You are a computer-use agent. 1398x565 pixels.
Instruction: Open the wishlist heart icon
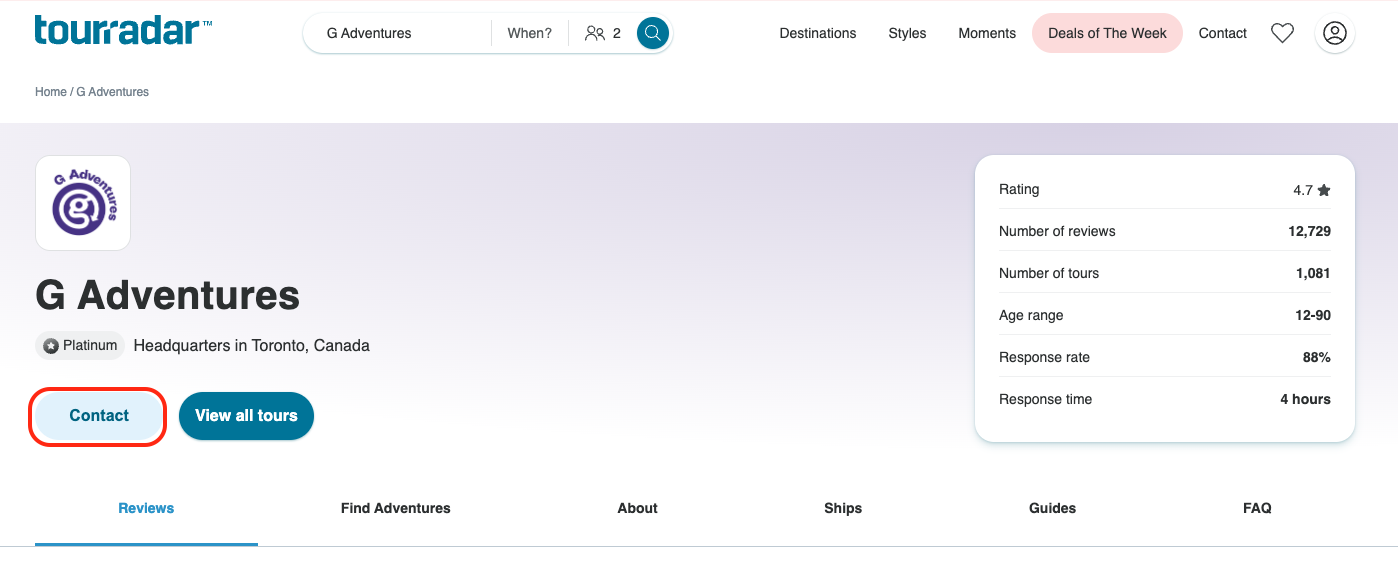(x=1282, y=33)
